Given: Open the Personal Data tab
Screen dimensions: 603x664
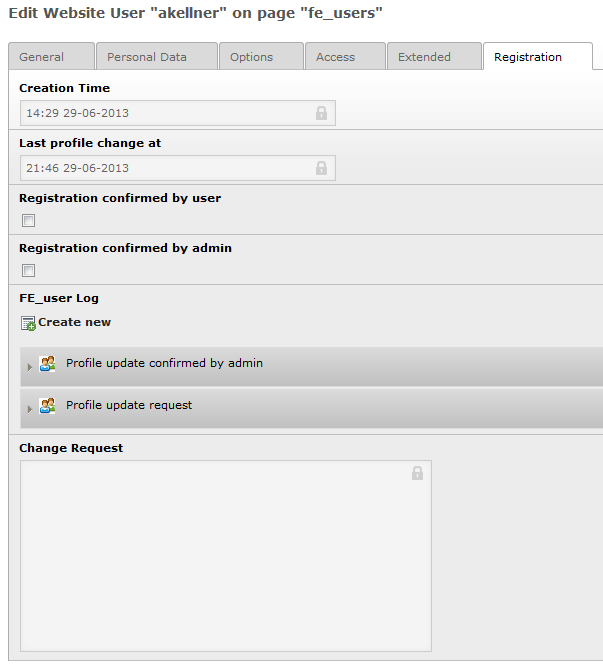Looking at the screenshot, I should [x=147, y=57].
